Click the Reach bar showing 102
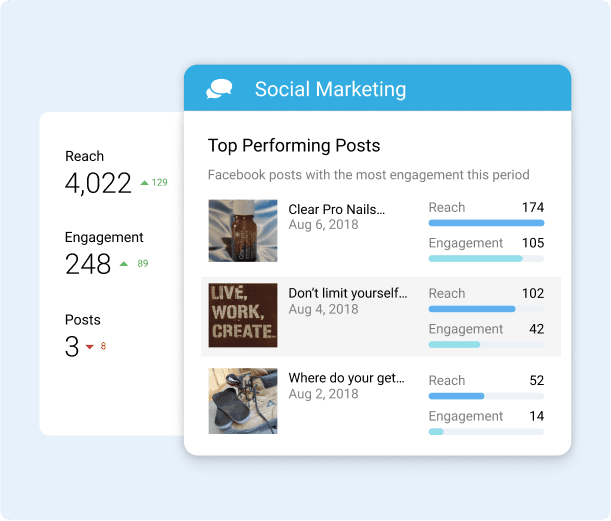 tap(486, 309)
